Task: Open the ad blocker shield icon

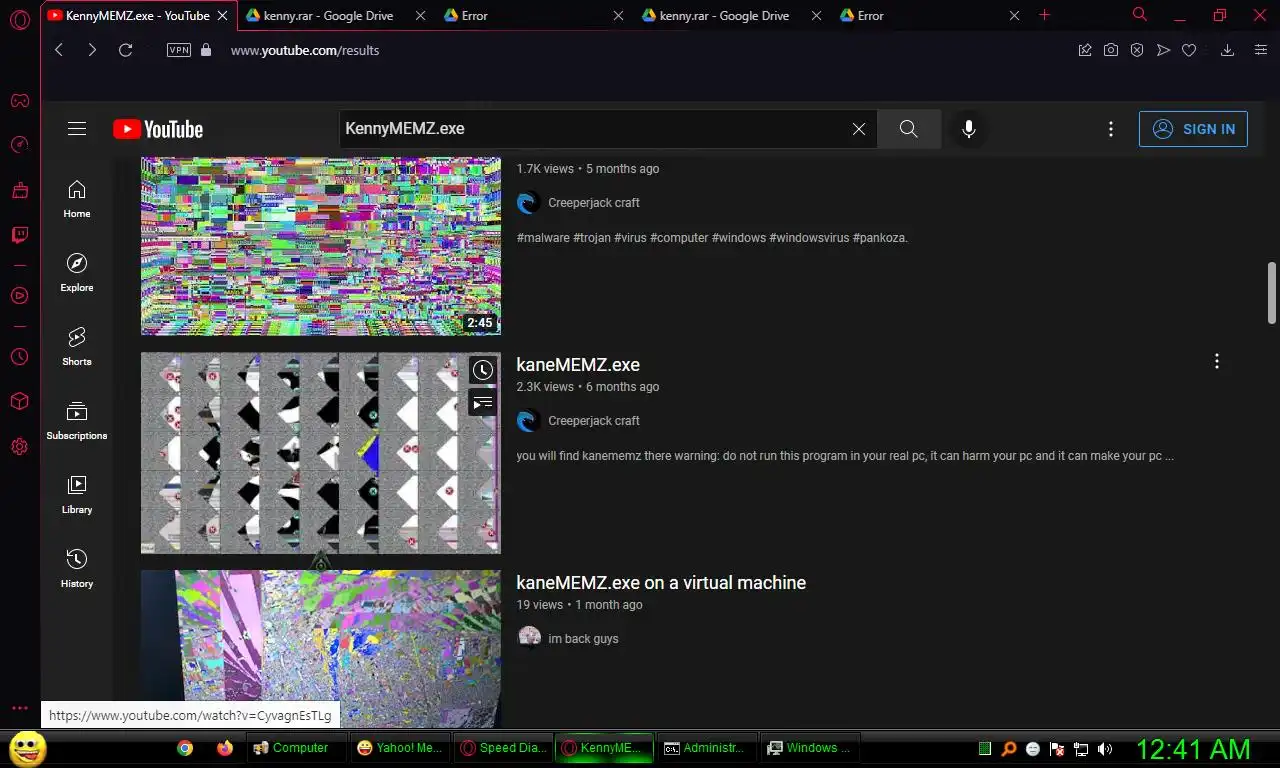Action: click(1137, 50)
